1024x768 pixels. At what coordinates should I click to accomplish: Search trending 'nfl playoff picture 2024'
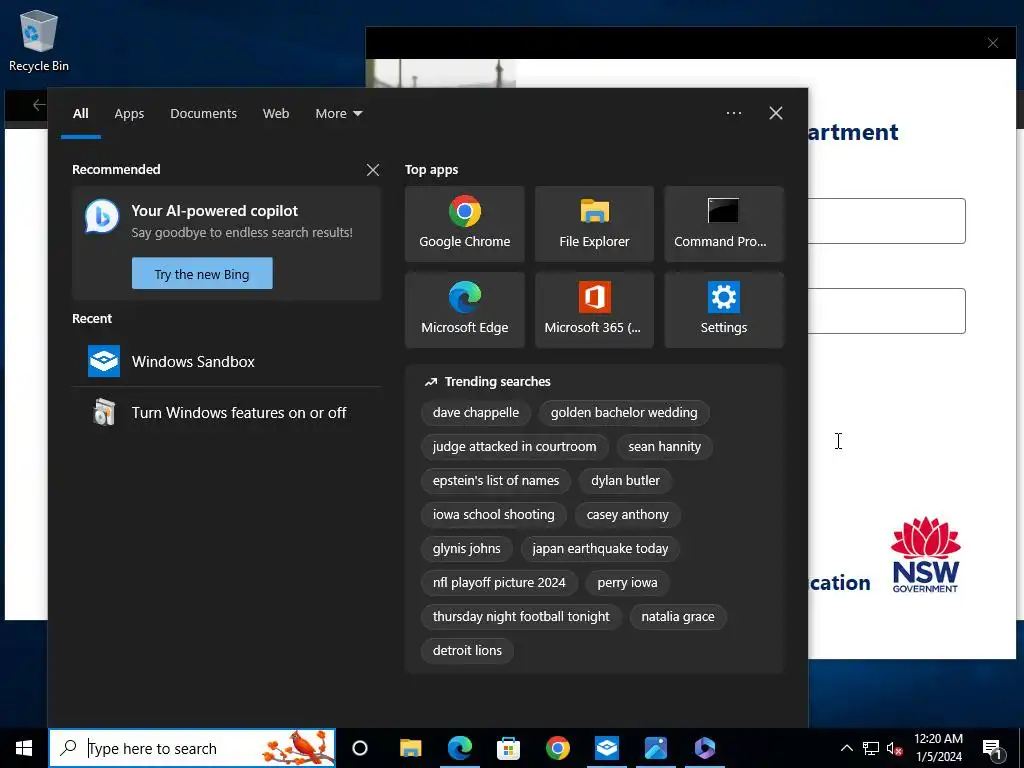coord(499,583)
